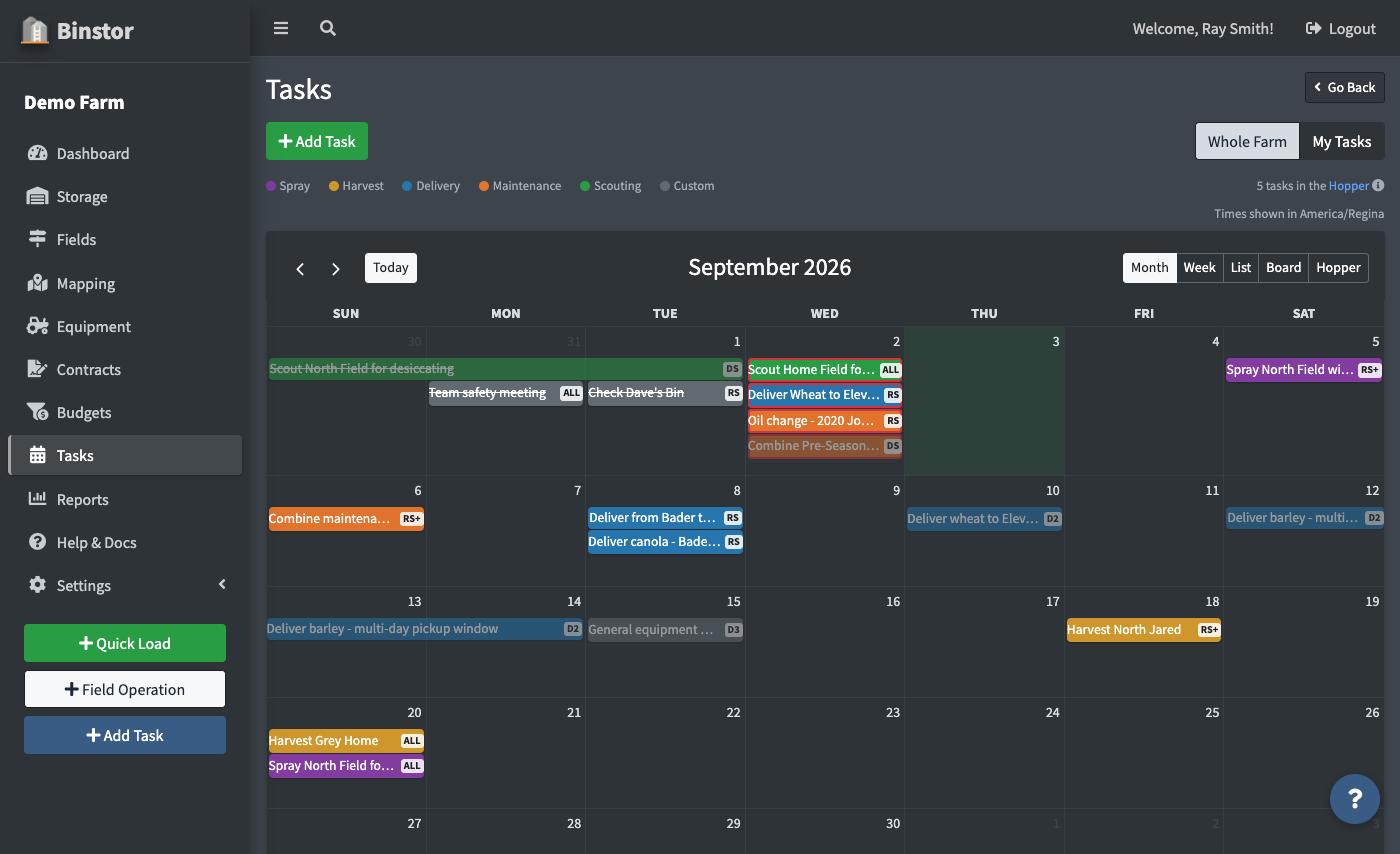
Task: Open the Combine maintenance task on Sept 6
Action: pyautogui.click(x=346, y=518)
